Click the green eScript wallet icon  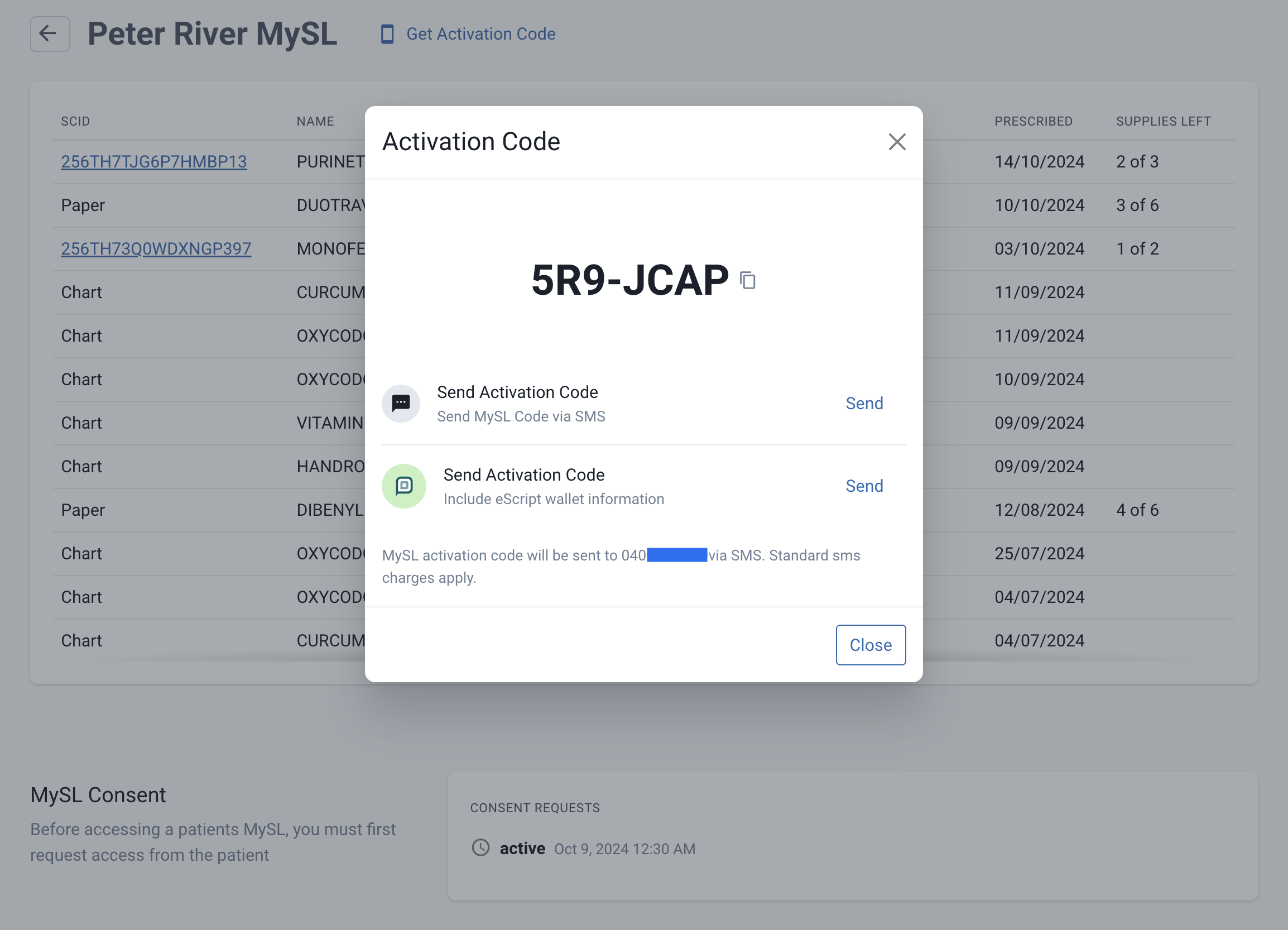coord(404,486)
